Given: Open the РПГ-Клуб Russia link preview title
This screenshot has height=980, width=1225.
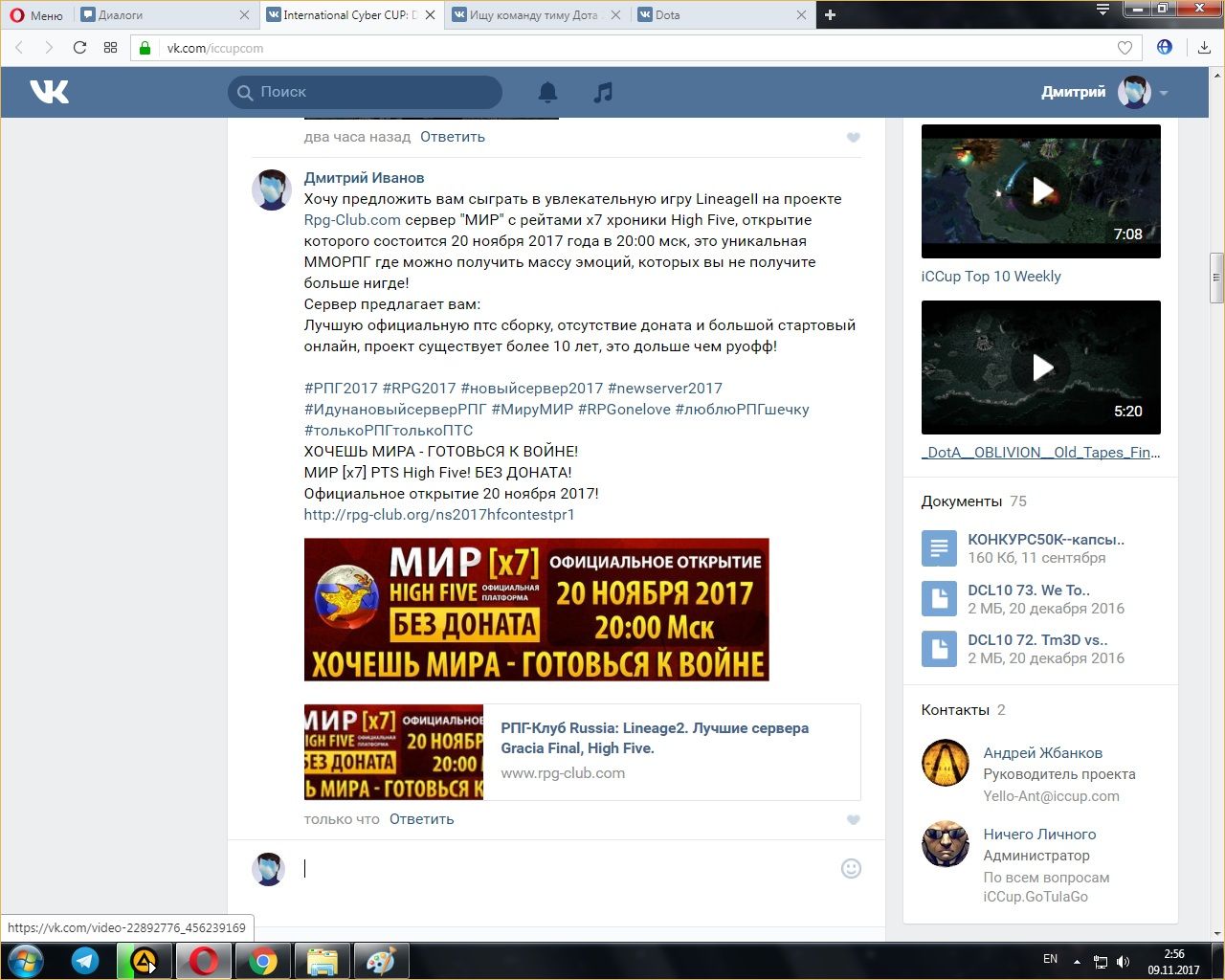Looking at the screenshot, I should point(655,738).
